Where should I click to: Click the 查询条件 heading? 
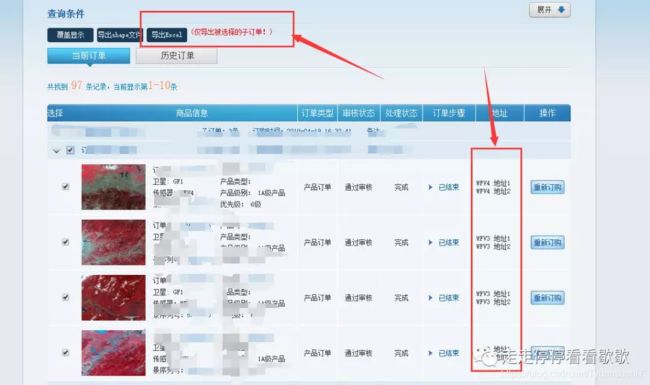pos(66,14)
